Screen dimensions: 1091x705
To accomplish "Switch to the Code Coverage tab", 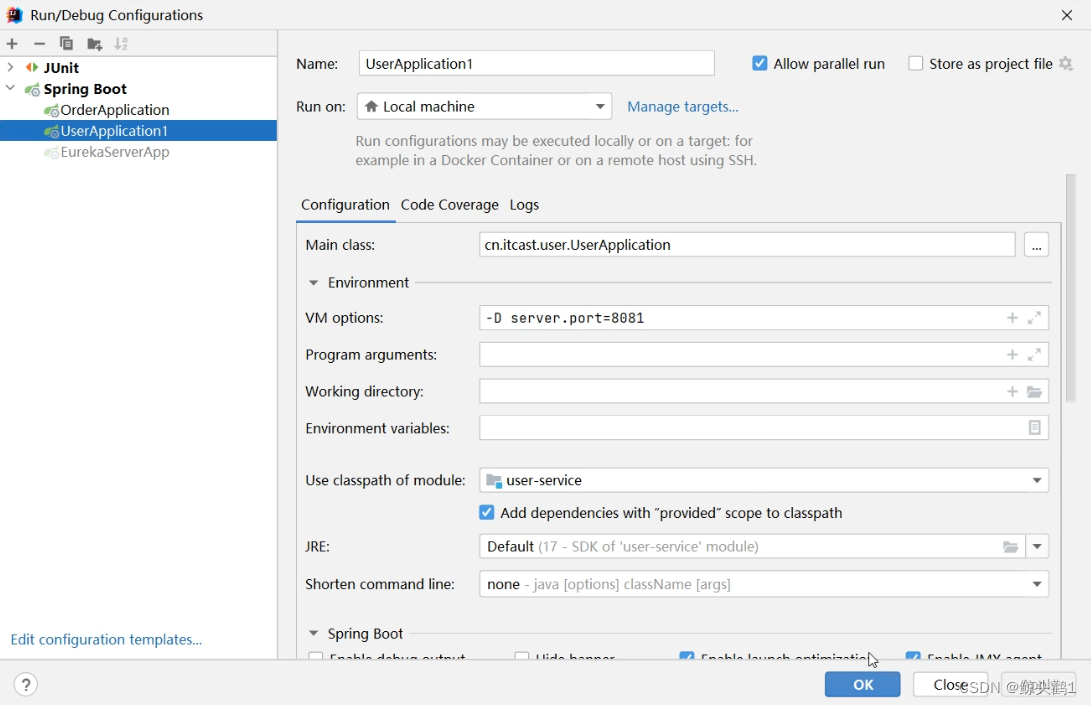I will 449,205.
